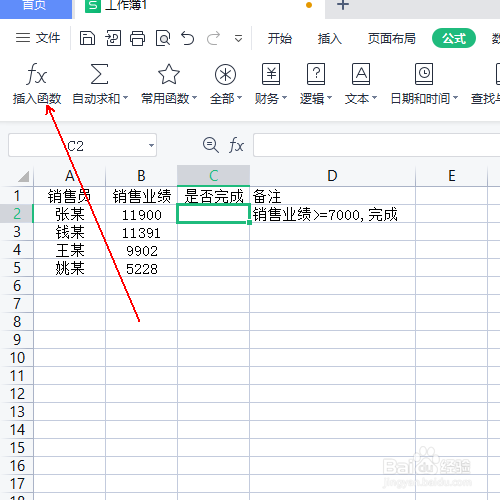Select column B header

point(141,175)
